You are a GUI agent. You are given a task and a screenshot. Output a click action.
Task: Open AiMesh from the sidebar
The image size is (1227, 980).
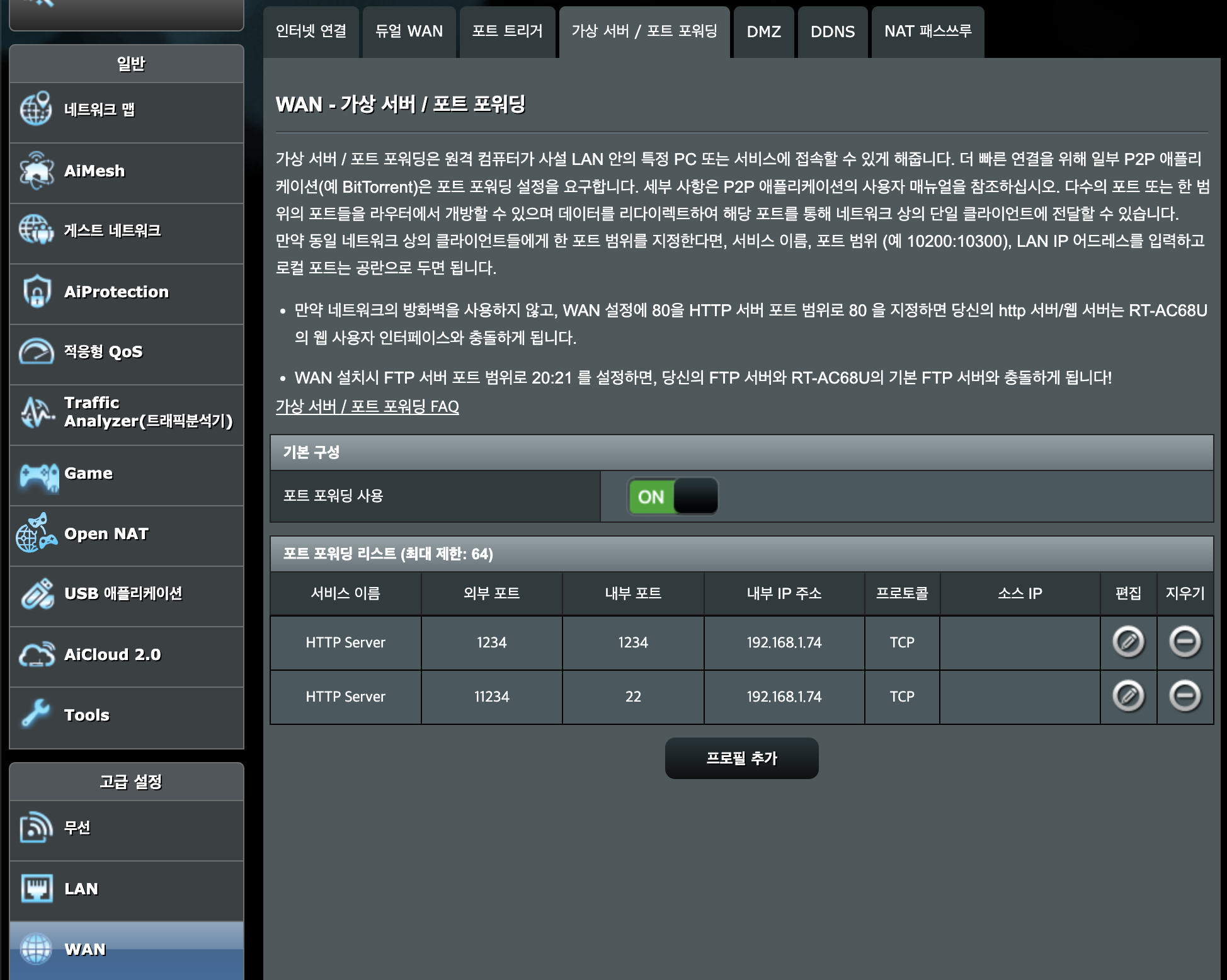click(x=94, y=171)
